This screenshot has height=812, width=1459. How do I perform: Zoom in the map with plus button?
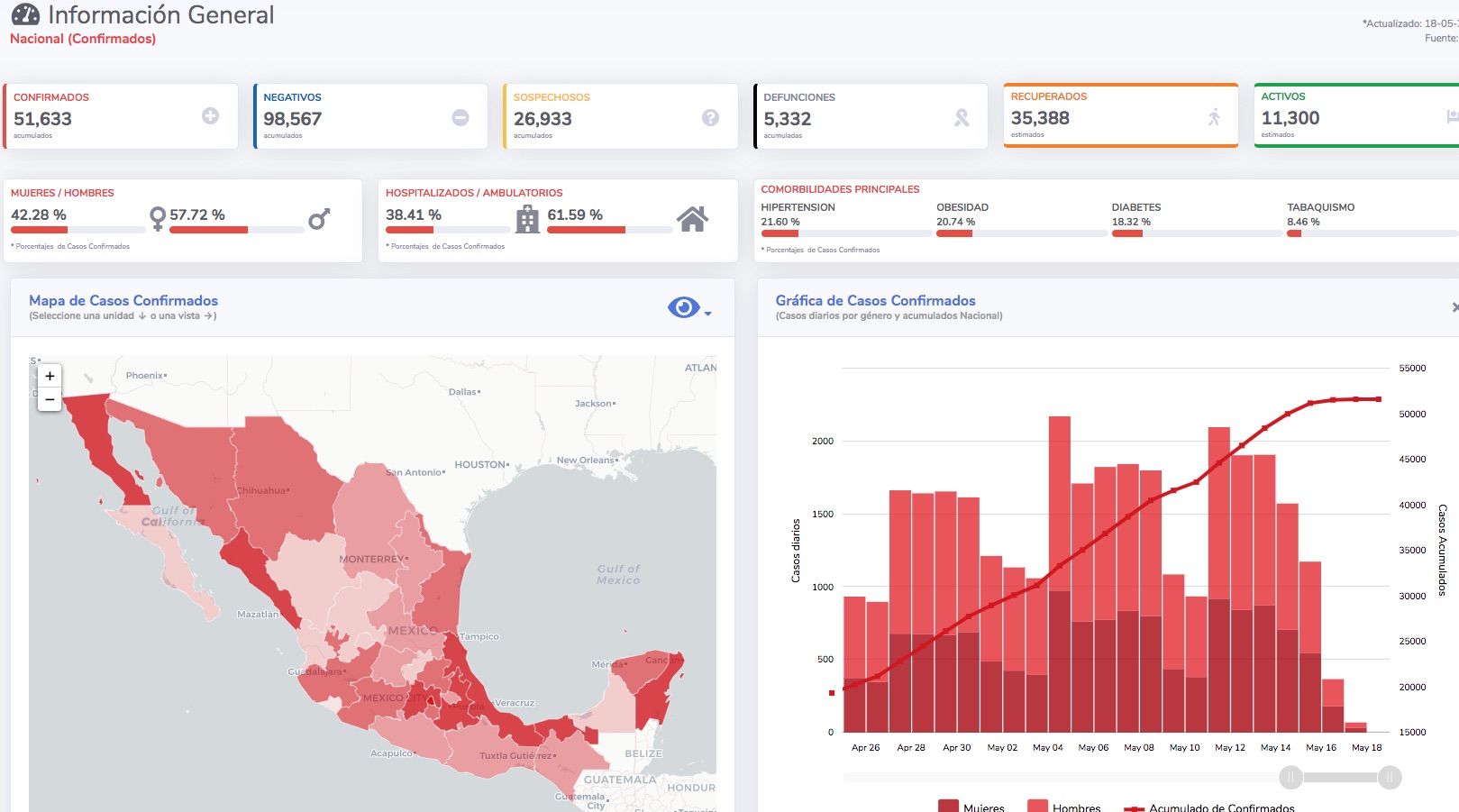coord(50,376)
